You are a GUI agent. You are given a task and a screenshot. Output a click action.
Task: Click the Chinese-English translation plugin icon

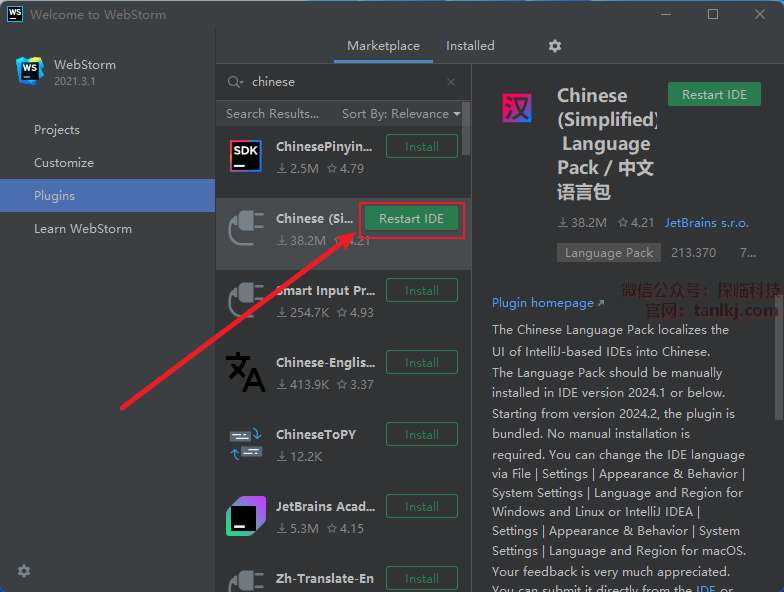[246, 372]
